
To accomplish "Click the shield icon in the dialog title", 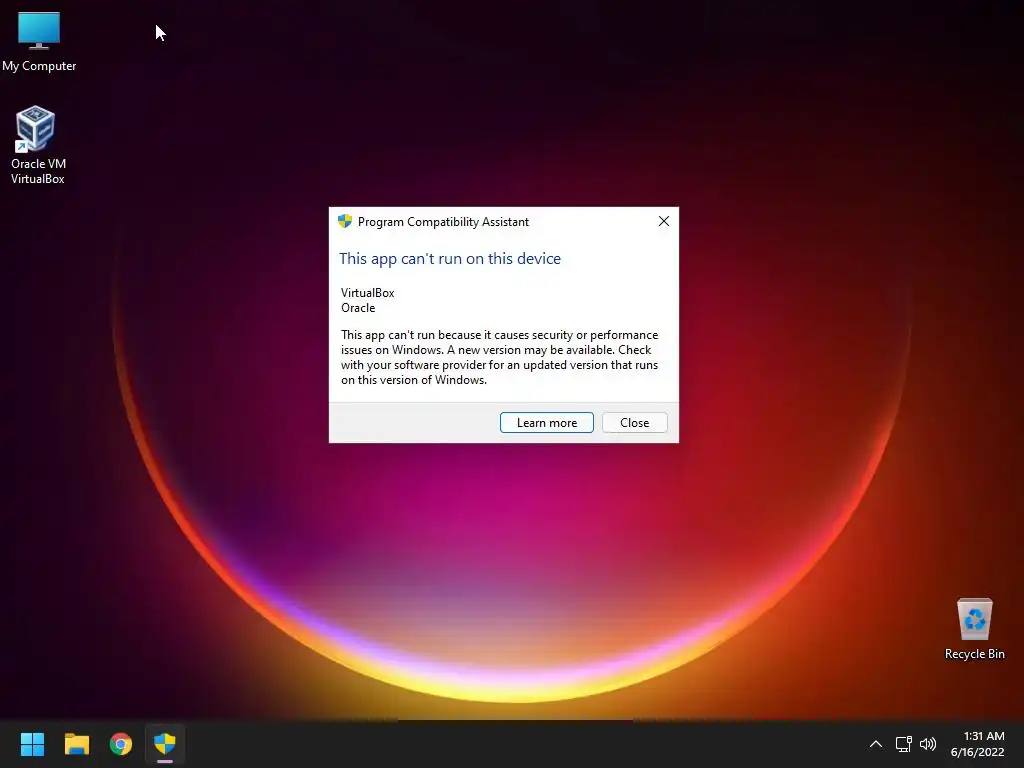I will tap(345, 221).
